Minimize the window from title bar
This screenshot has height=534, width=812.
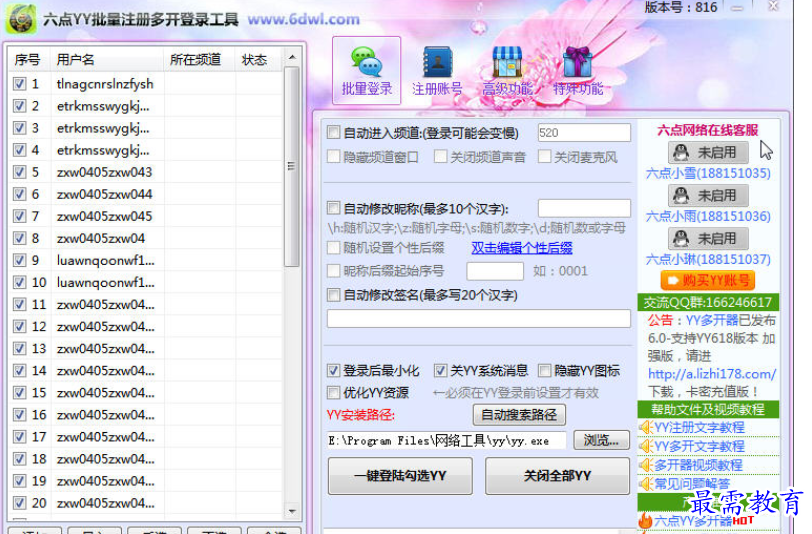coord(737,8)
